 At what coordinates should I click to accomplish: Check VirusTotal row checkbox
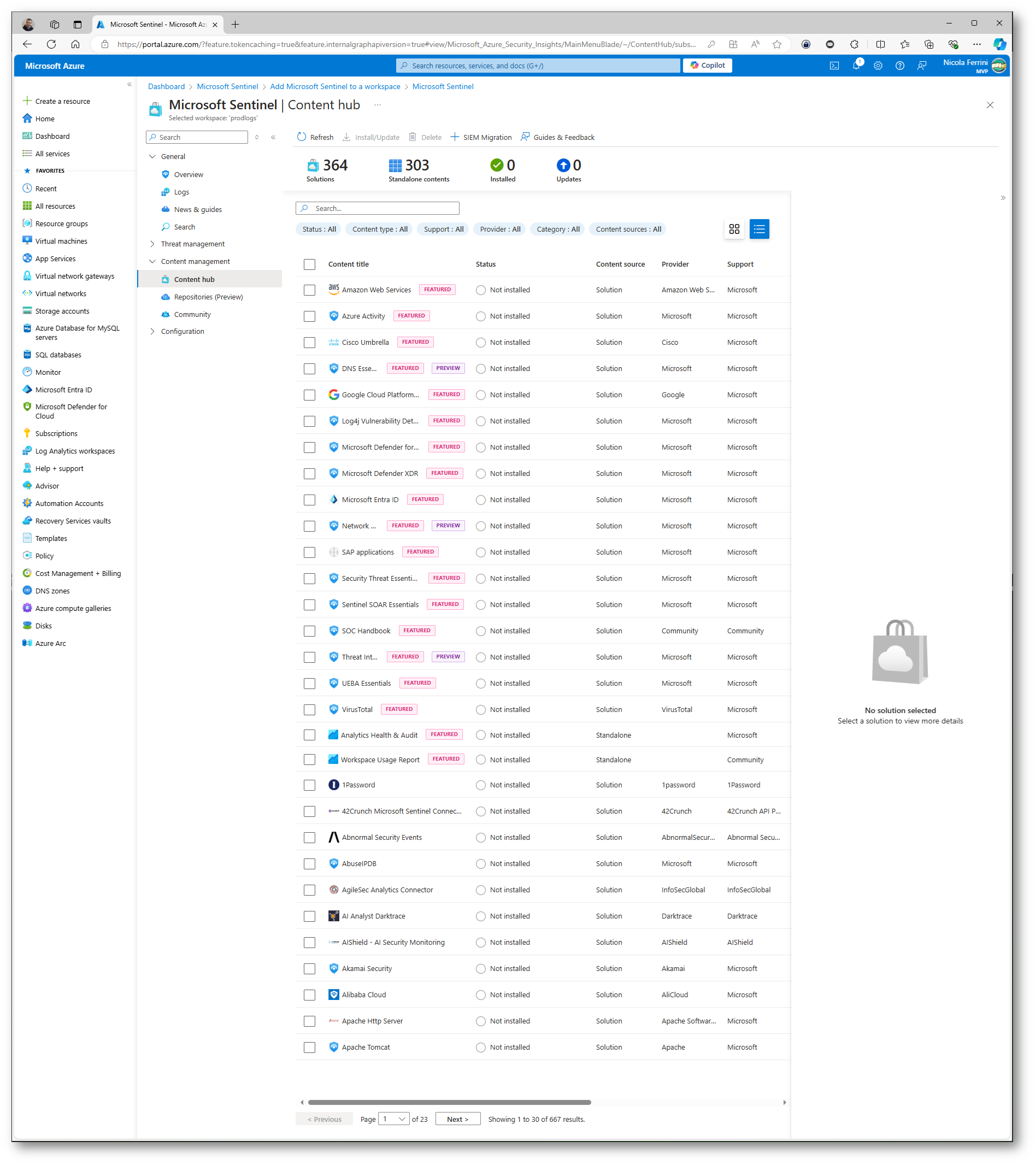click(x=309, y=709)
